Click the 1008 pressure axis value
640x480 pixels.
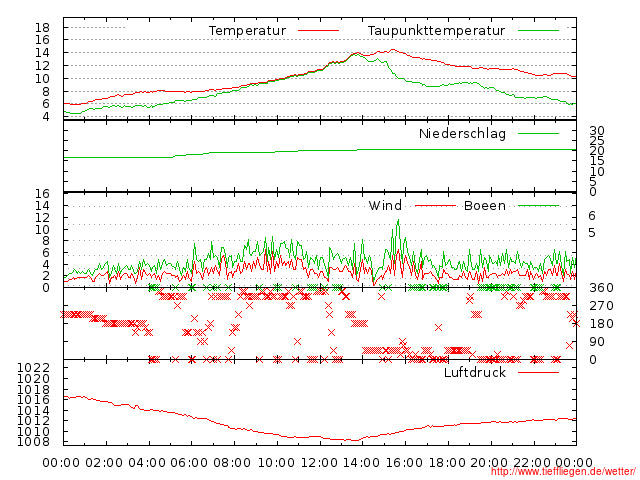[33, 442]
